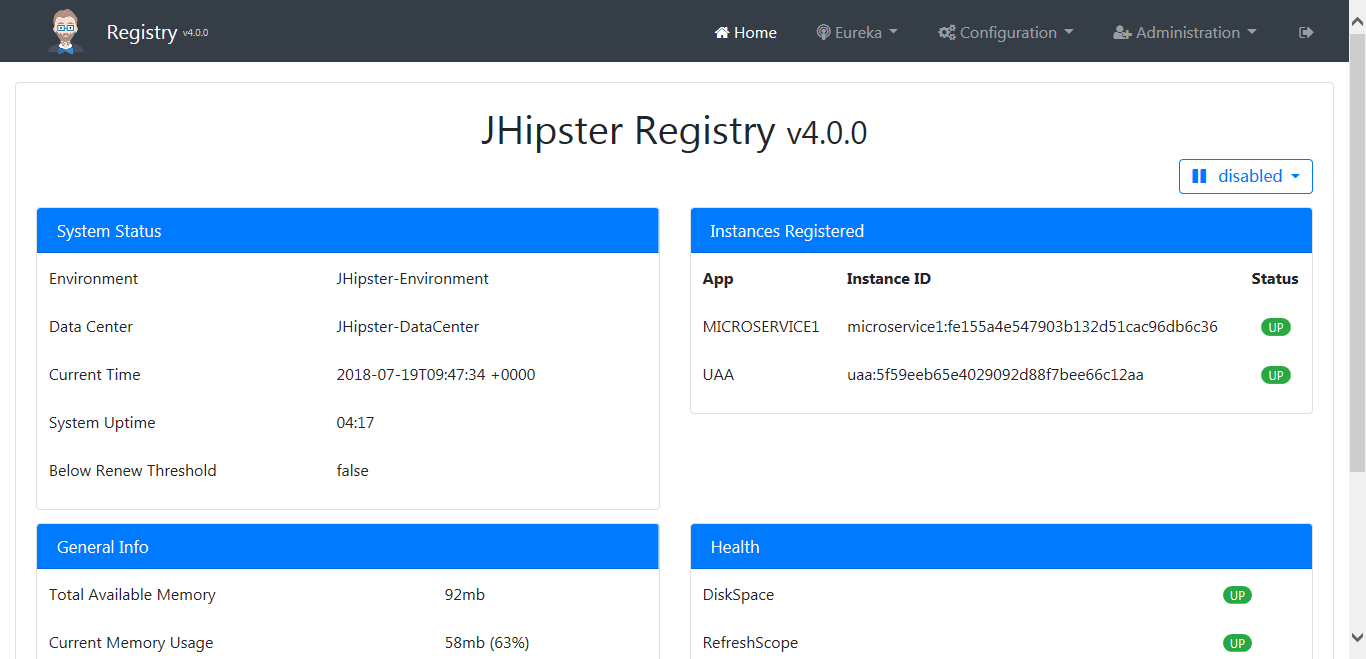Click the MICROSERVICE1 UP status badge

coord(1275,327)
